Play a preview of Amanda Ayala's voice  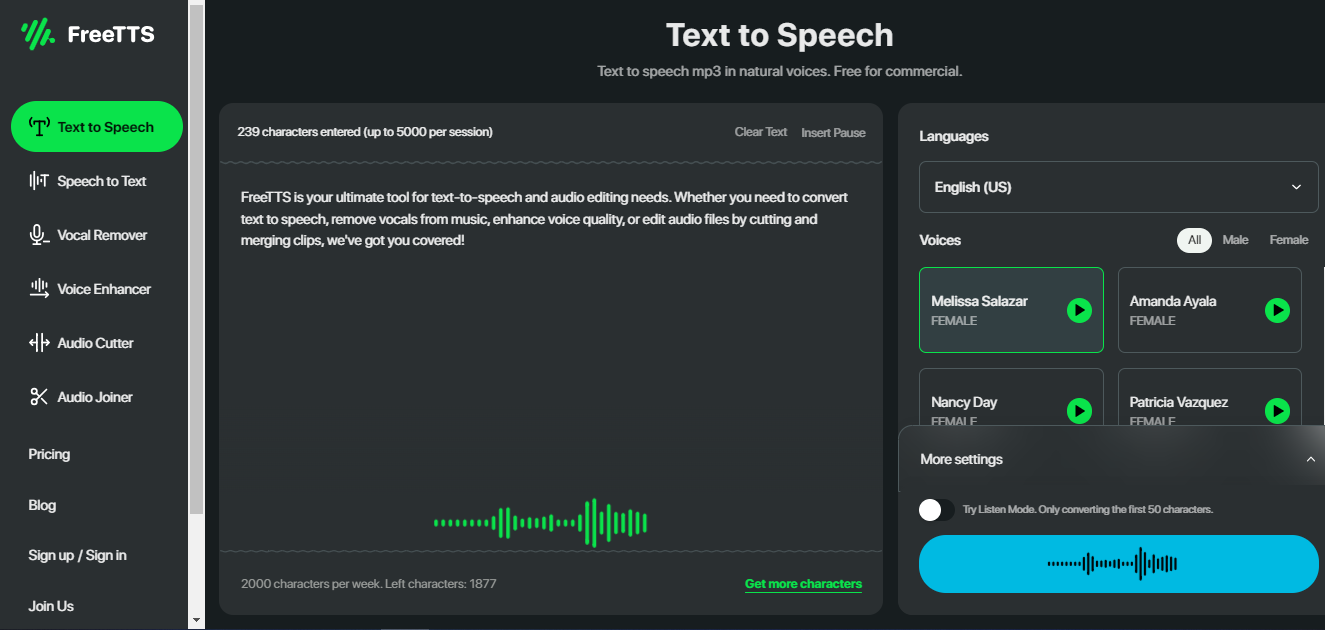(1277, 310)
